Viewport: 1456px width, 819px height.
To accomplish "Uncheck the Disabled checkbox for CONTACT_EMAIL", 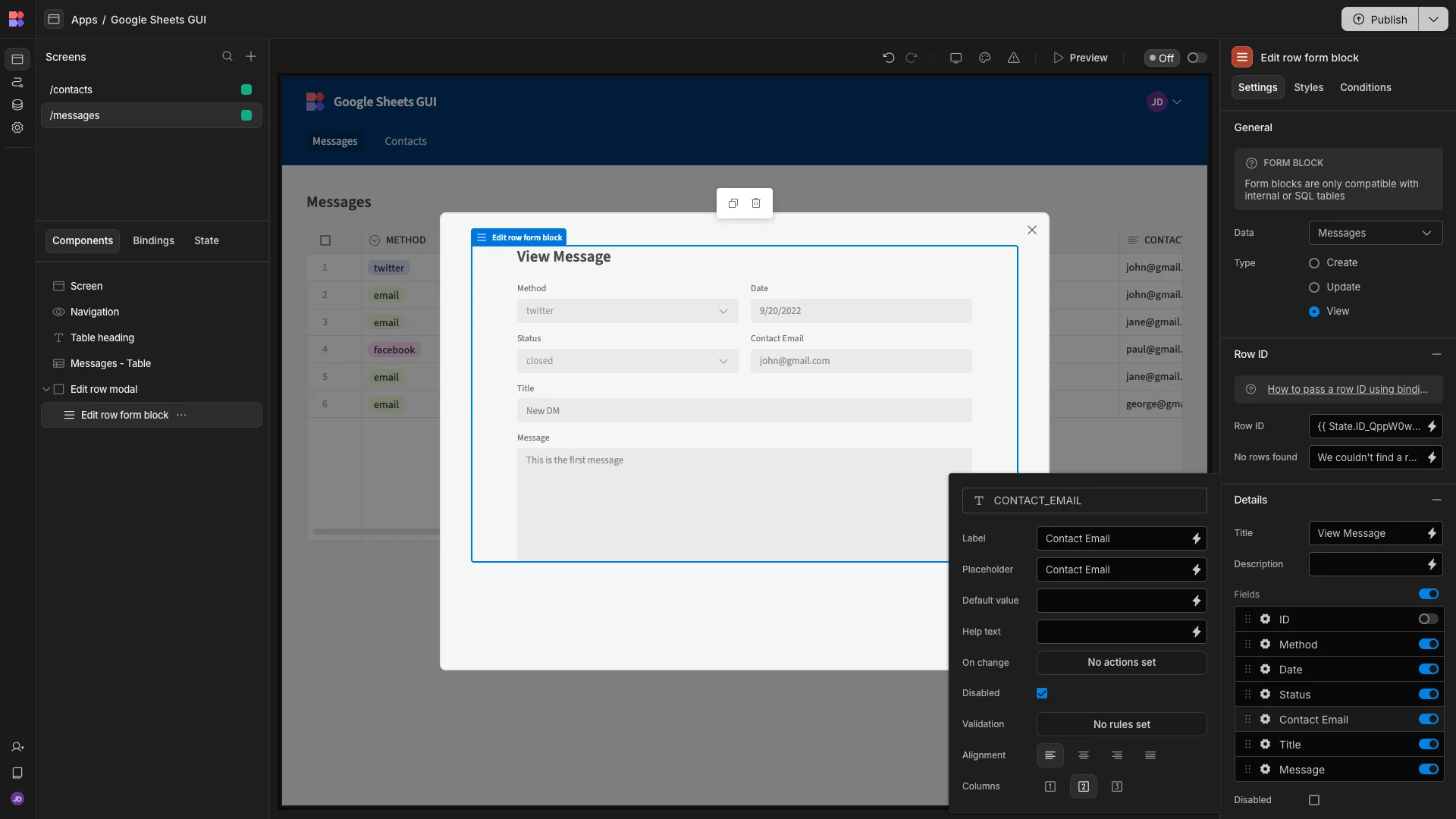I will coord(1042,693).
